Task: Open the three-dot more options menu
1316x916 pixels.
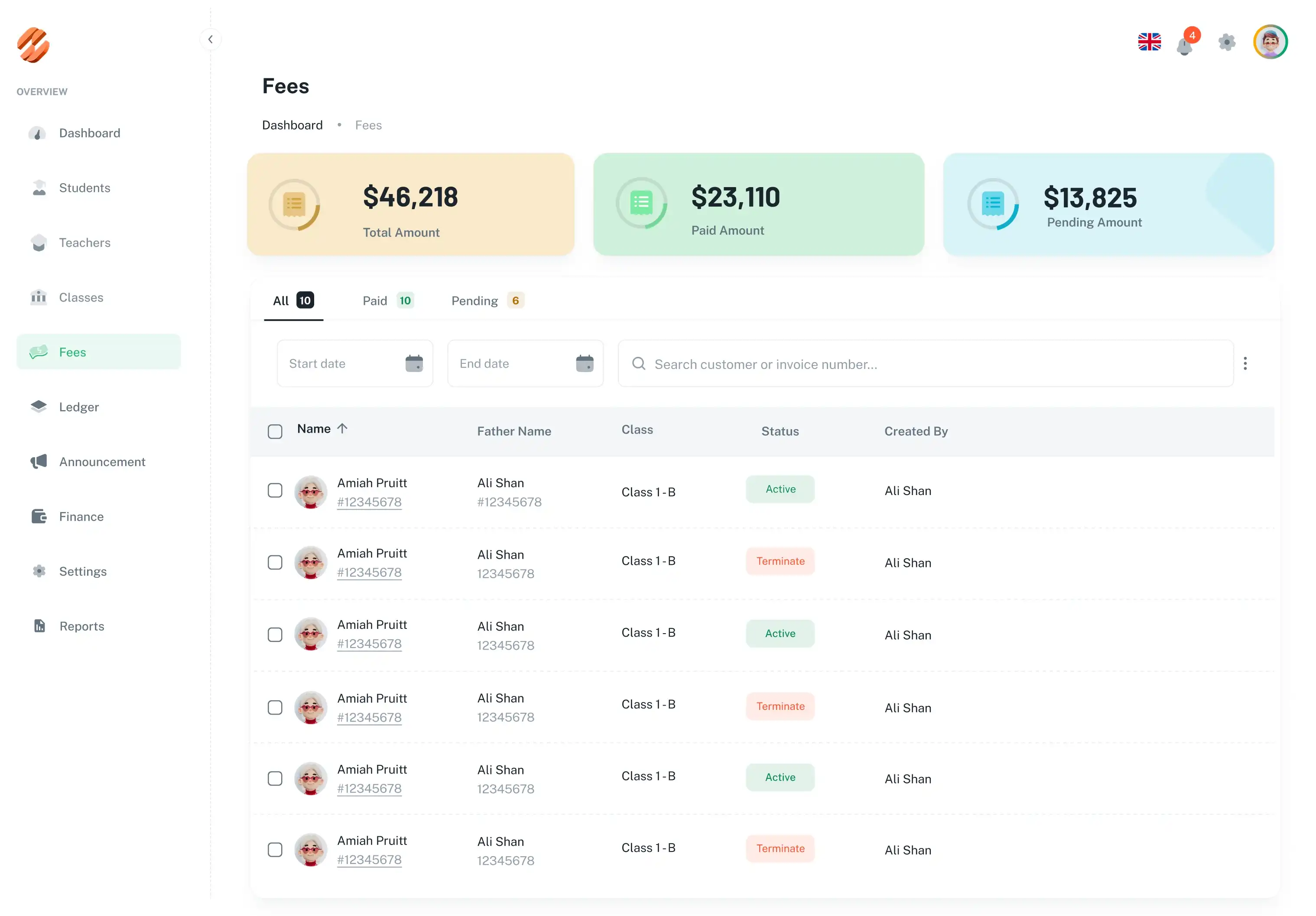Action: point(1245,363)
